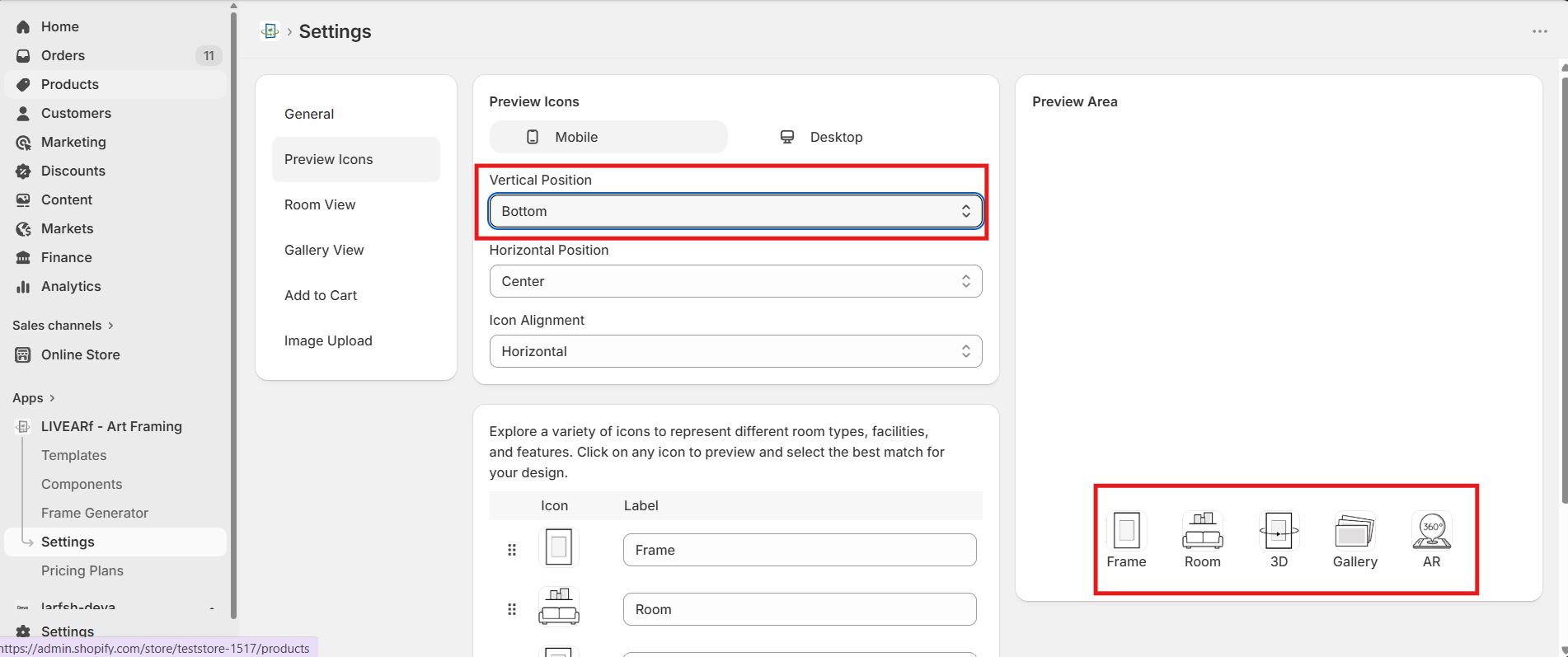Switch to Room View settings
The height and width of the screenshot is (657, 1568).
click(x=356, y=204)
